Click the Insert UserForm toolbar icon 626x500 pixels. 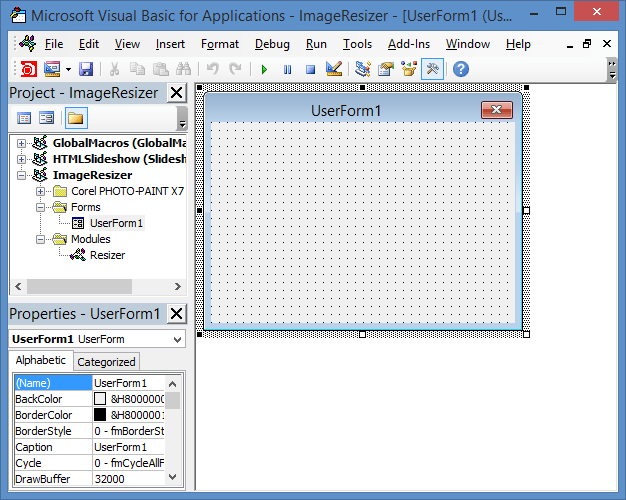tap(52, 69)
